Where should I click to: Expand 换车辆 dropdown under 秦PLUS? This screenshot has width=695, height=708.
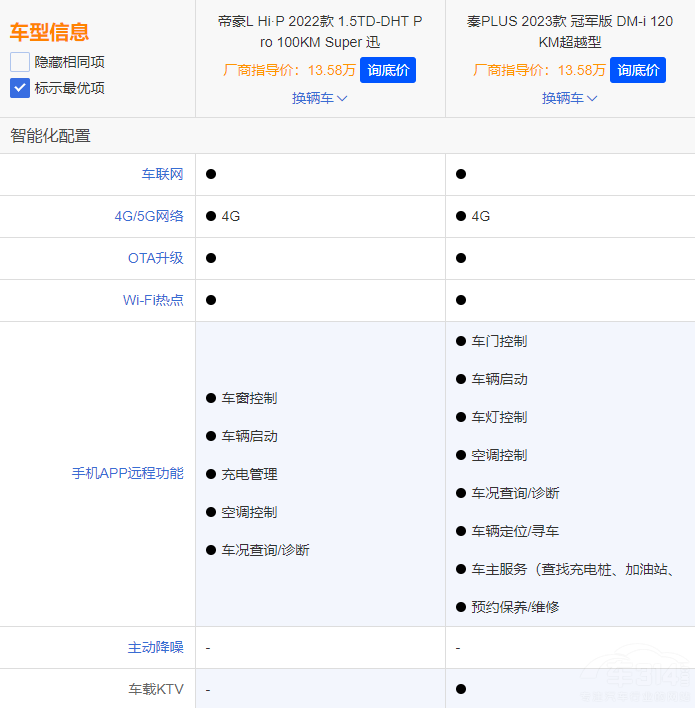tap(570, 98)
